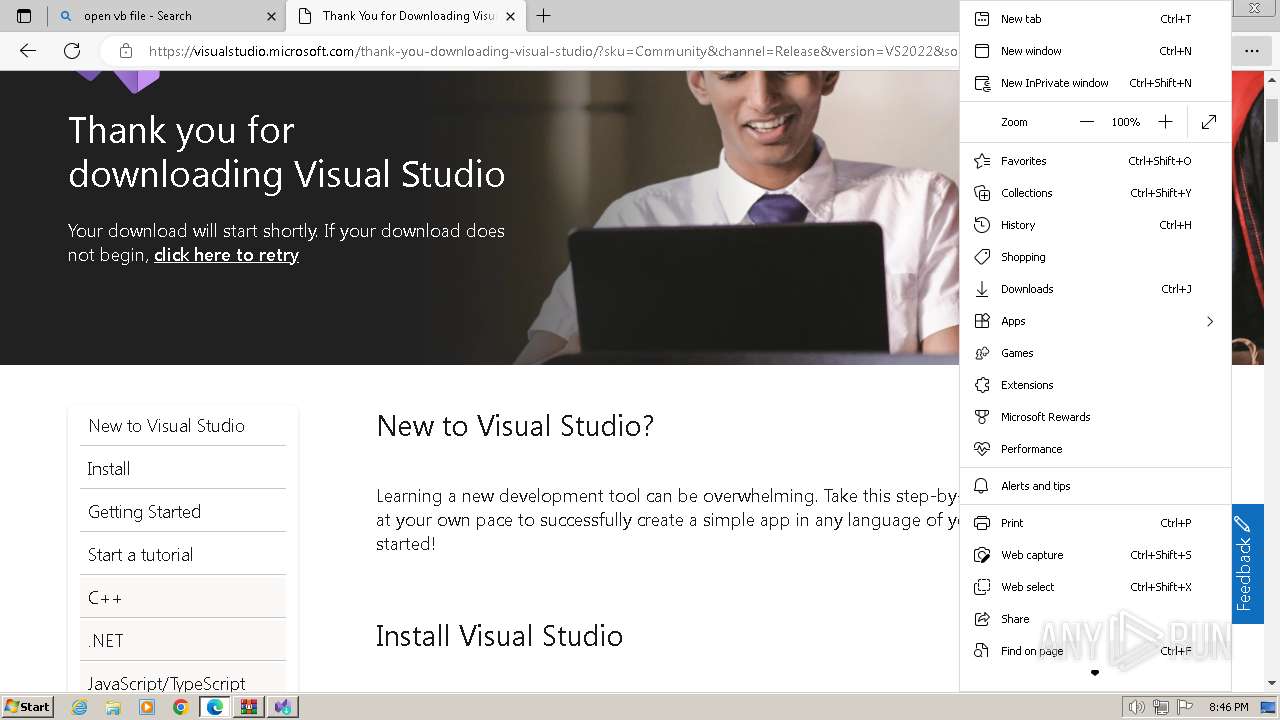Image resolution: width=1280 pixels, height=720 pixels.
Task: Click the 8:46 PM system clock
Action: click(1229, 707)
